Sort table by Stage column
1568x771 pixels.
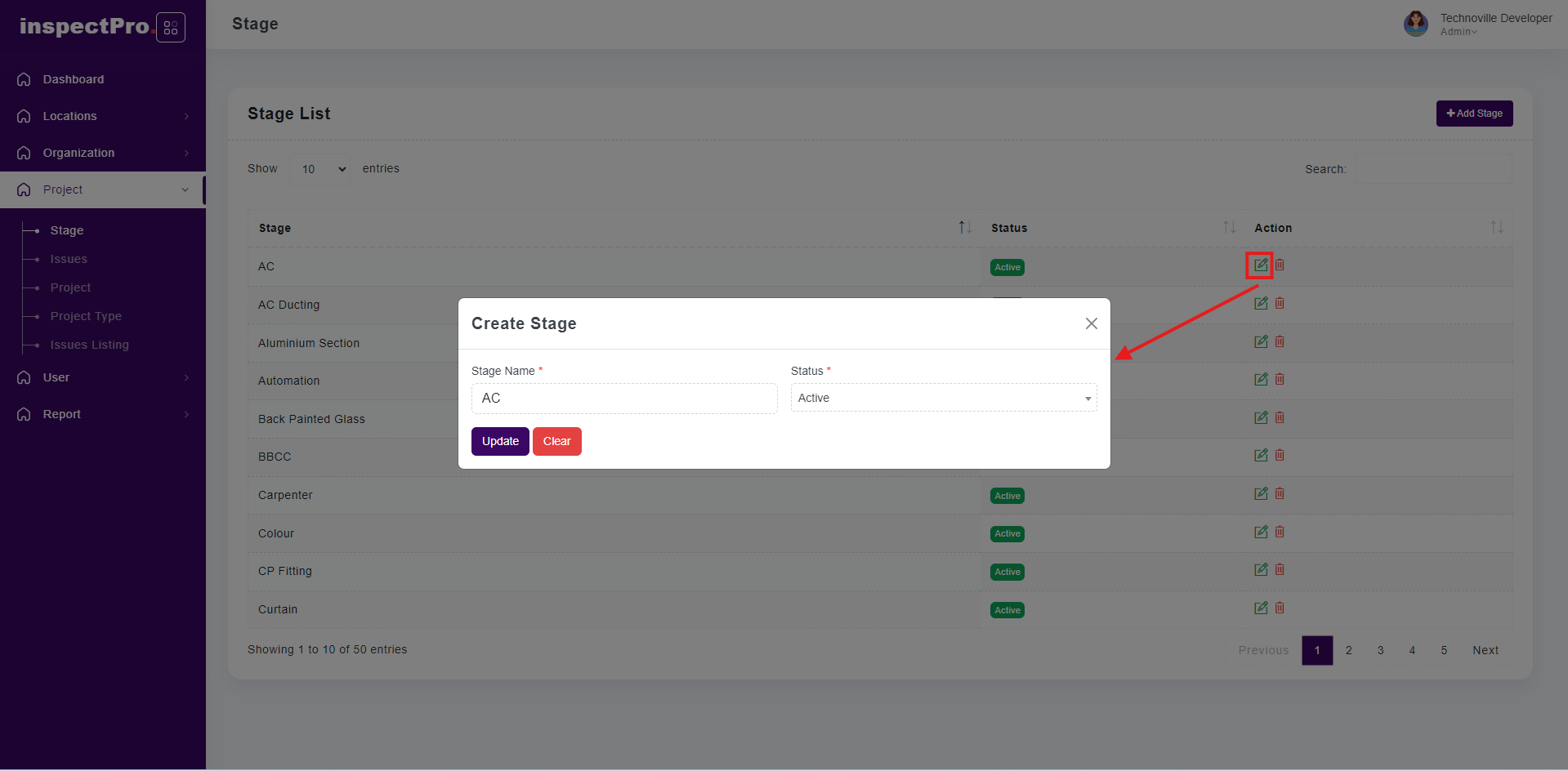[x=964, y=228]
